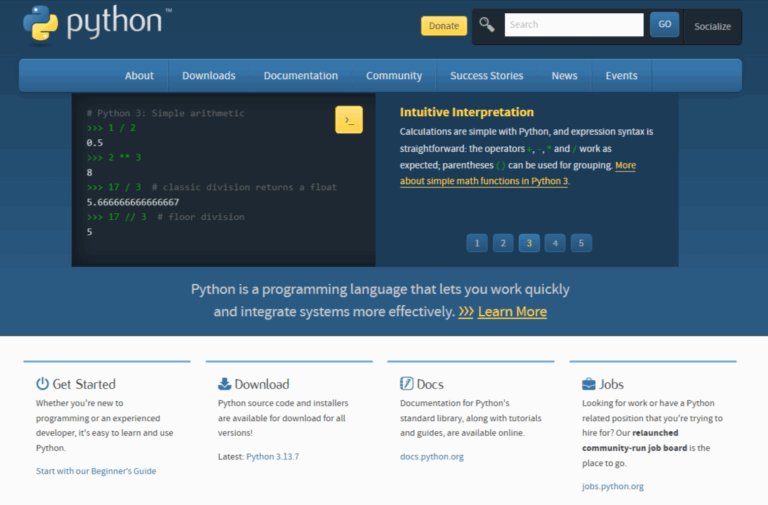Click the Download heading
Screen dimensions: 768x505
point(262,384)
